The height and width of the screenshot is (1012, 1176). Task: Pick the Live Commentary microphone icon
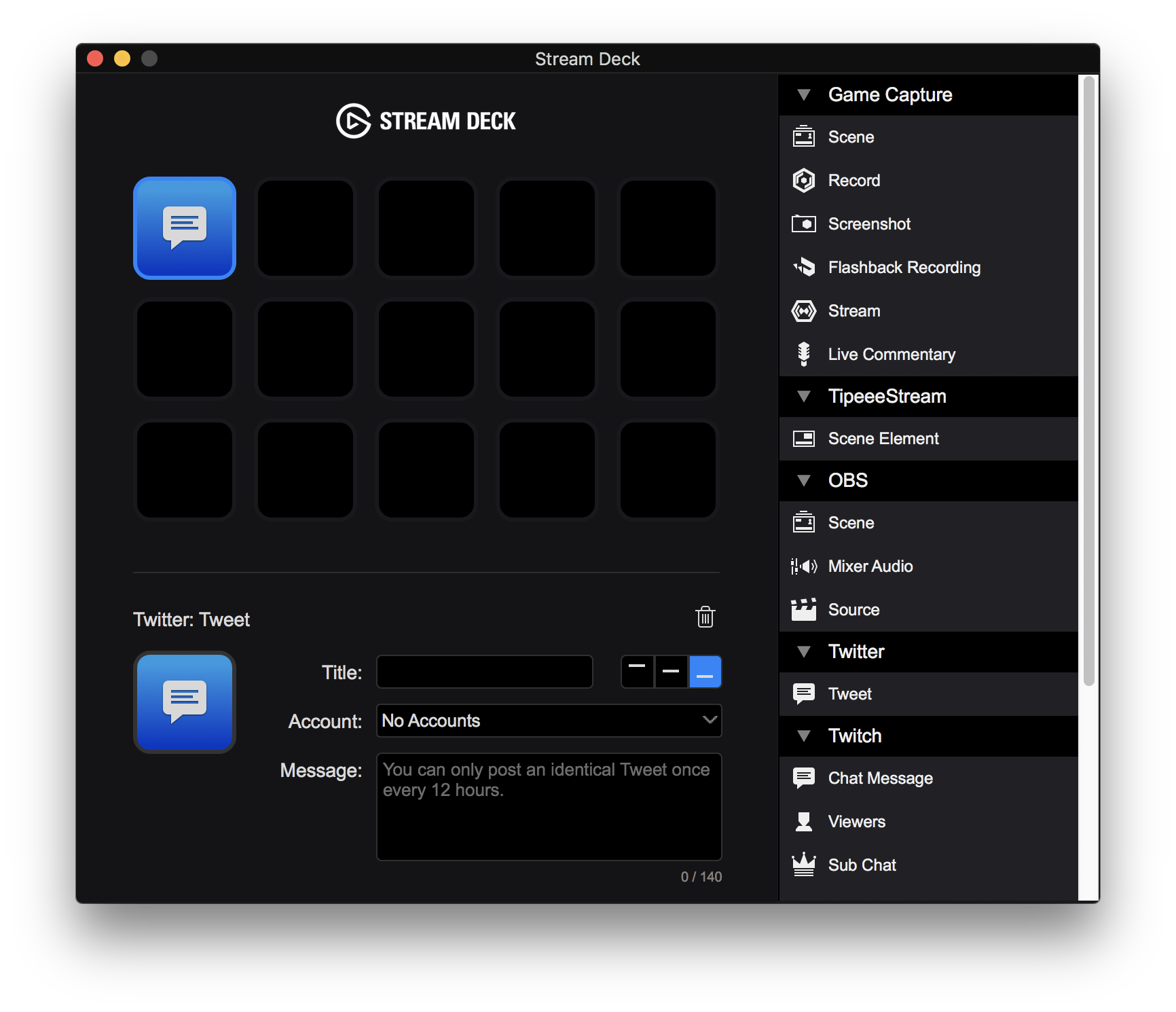(x=804, y=354)
